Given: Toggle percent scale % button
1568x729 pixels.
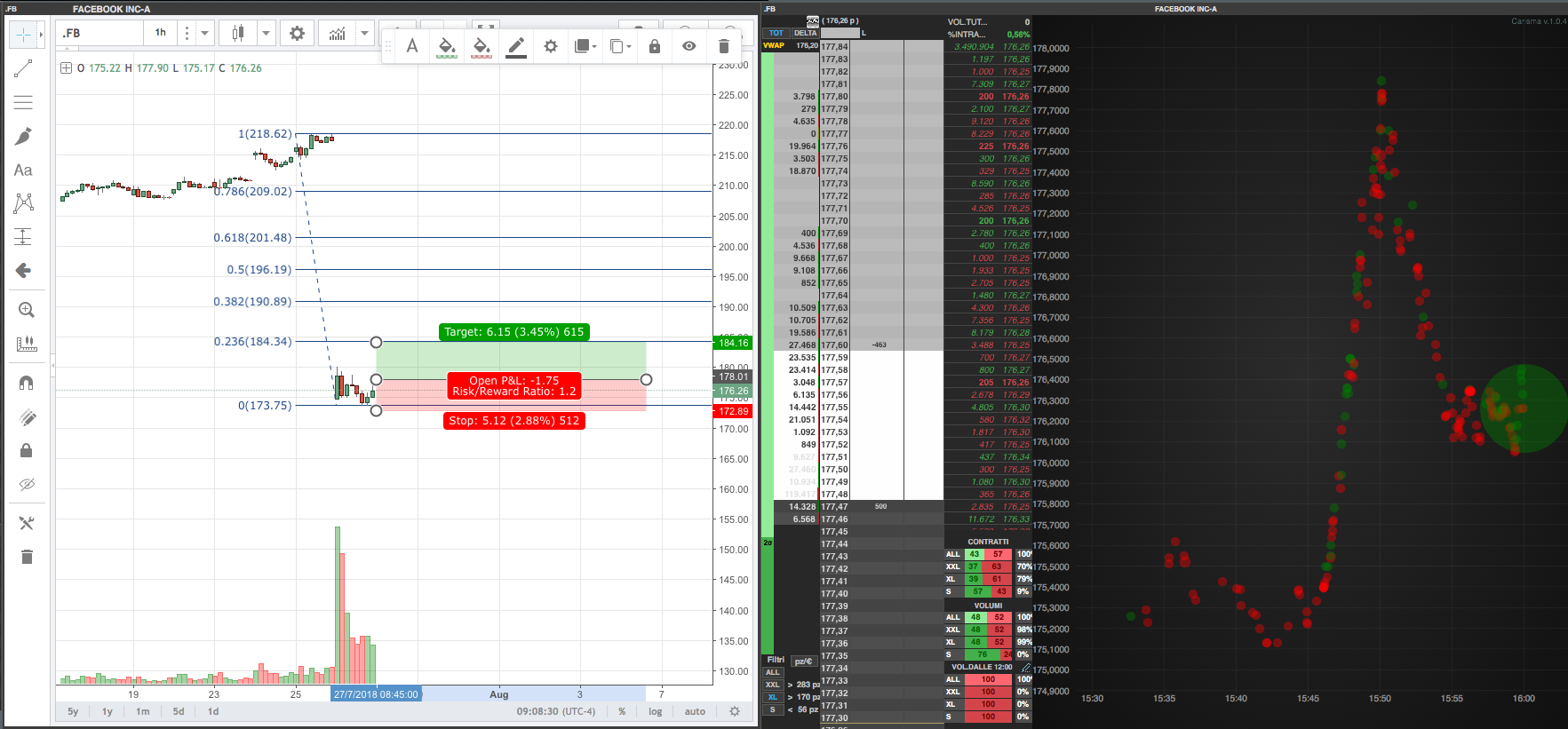Looking at the screenshot, I should pyautogui.click(x=622, y=711).
